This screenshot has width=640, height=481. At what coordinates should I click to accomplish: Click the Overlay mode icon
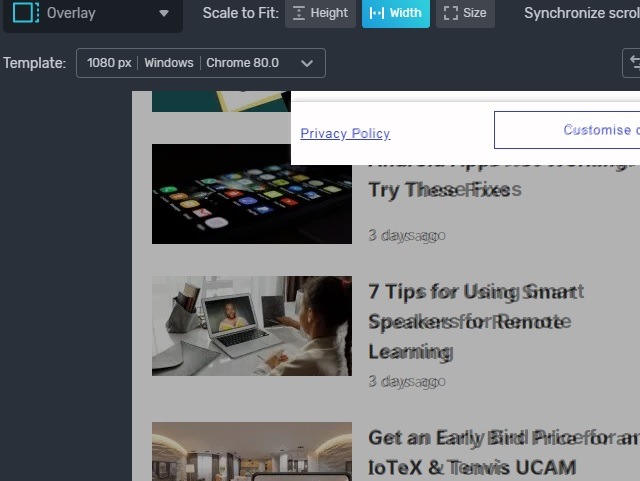coord(26,13)
